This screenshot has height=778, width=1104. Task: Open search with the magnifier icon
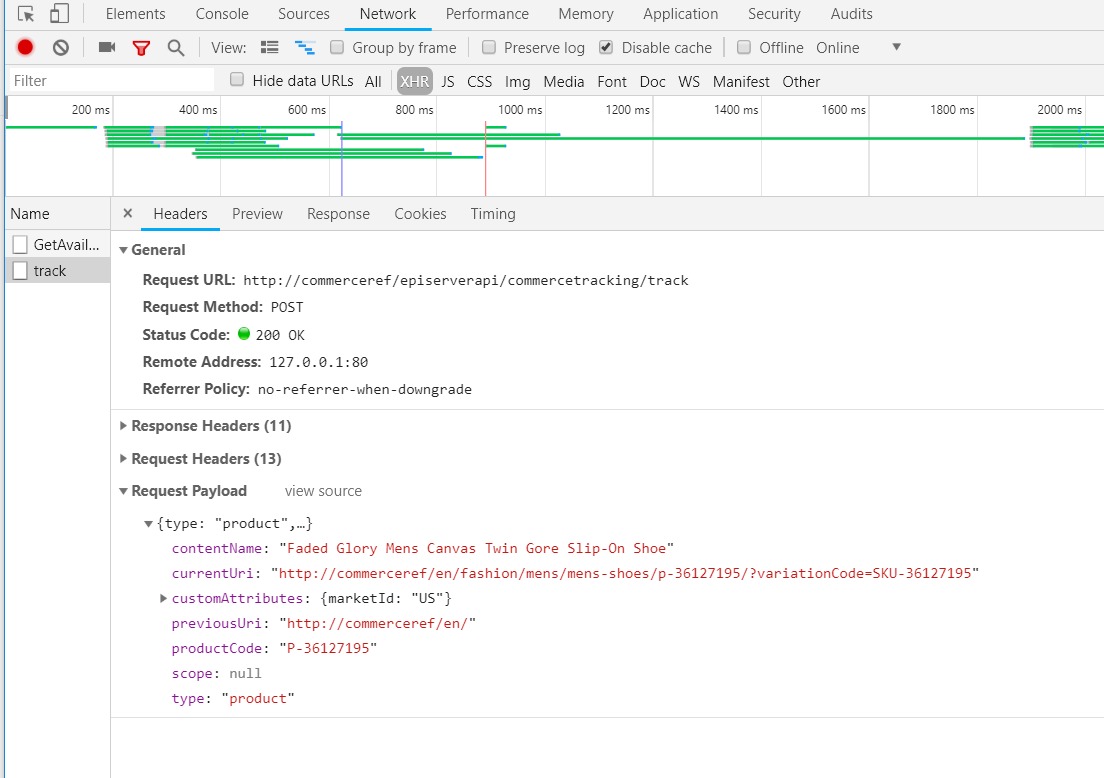click(x=176, y=47)
